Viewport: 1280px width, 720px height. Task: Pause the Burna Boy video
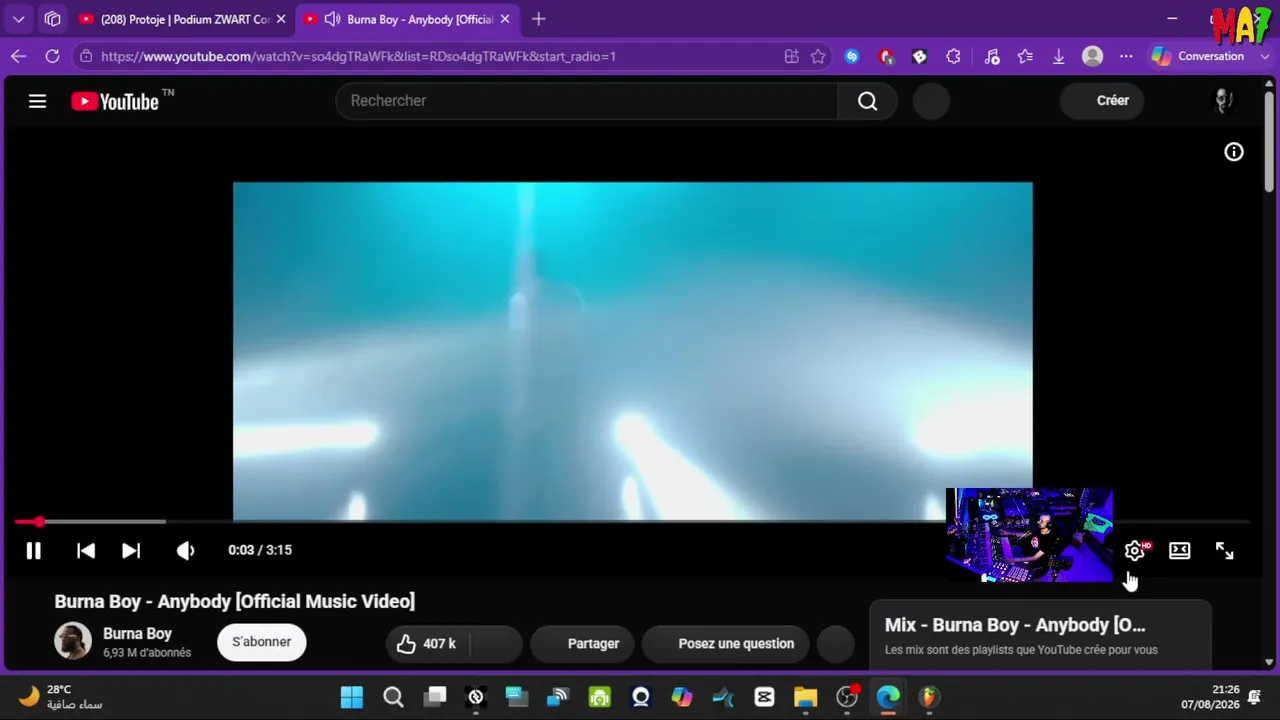point(33,550)
